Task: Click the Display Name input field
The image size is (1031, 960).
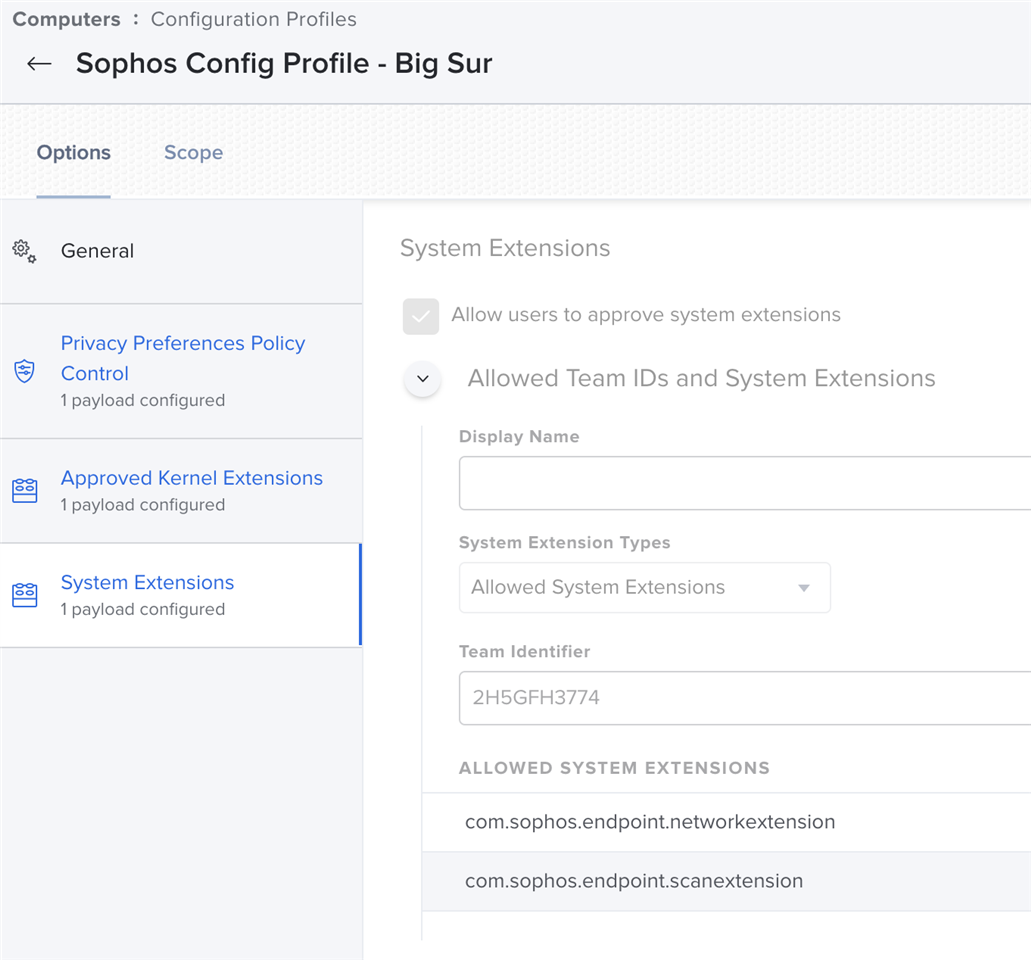Action: pyautogui.click(x=745, y=483)
